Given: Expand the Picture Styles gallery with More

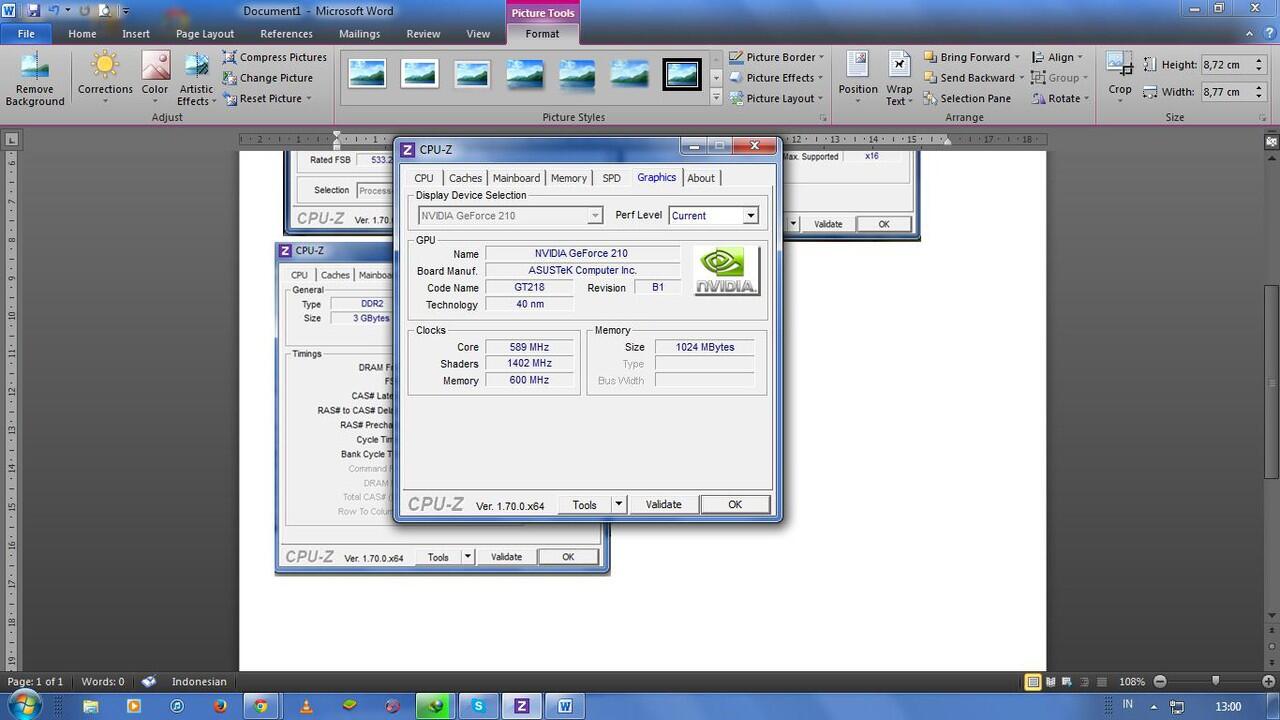Looking at the screenshot, I should coord(716,98).
